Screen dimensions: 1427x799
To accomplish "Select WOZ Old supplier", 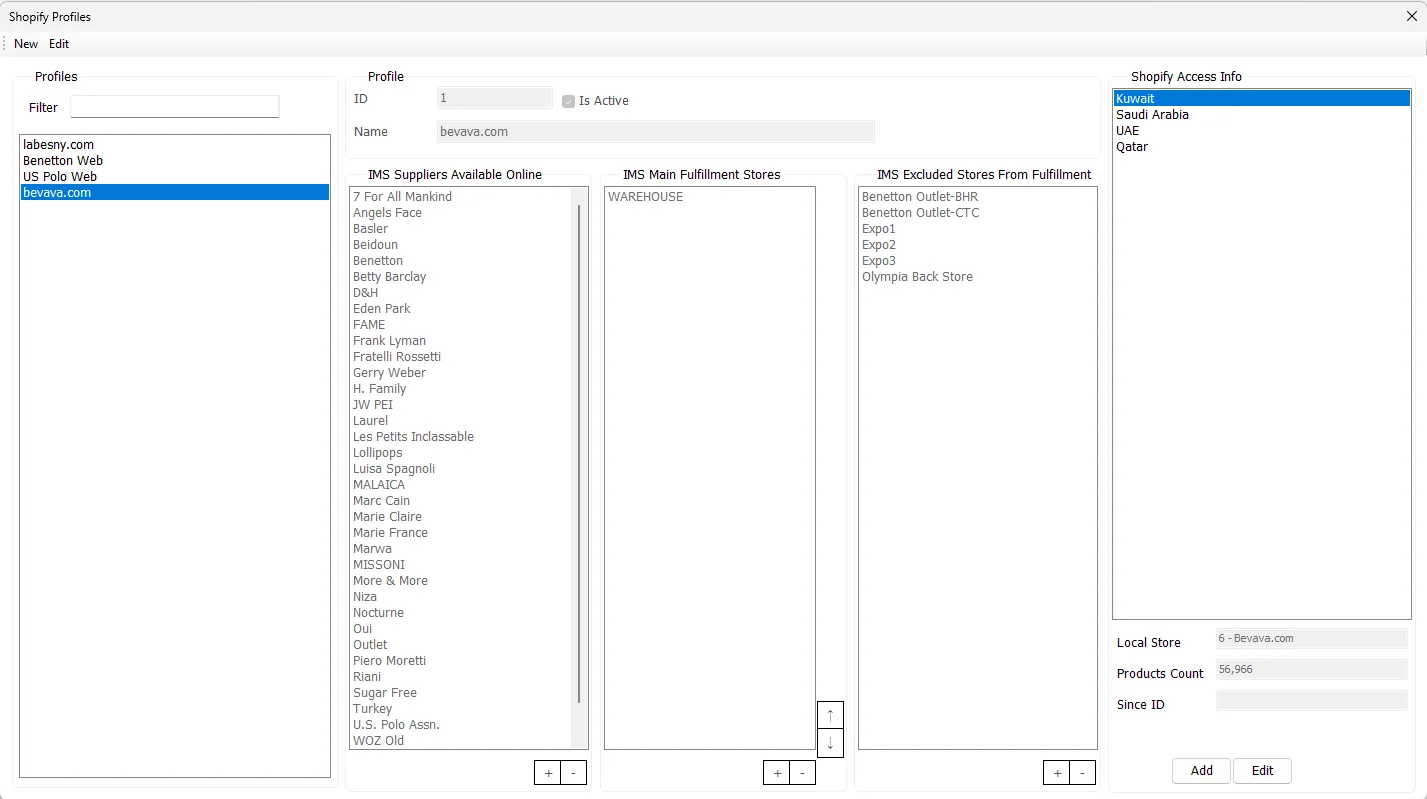I will (461, 741).
